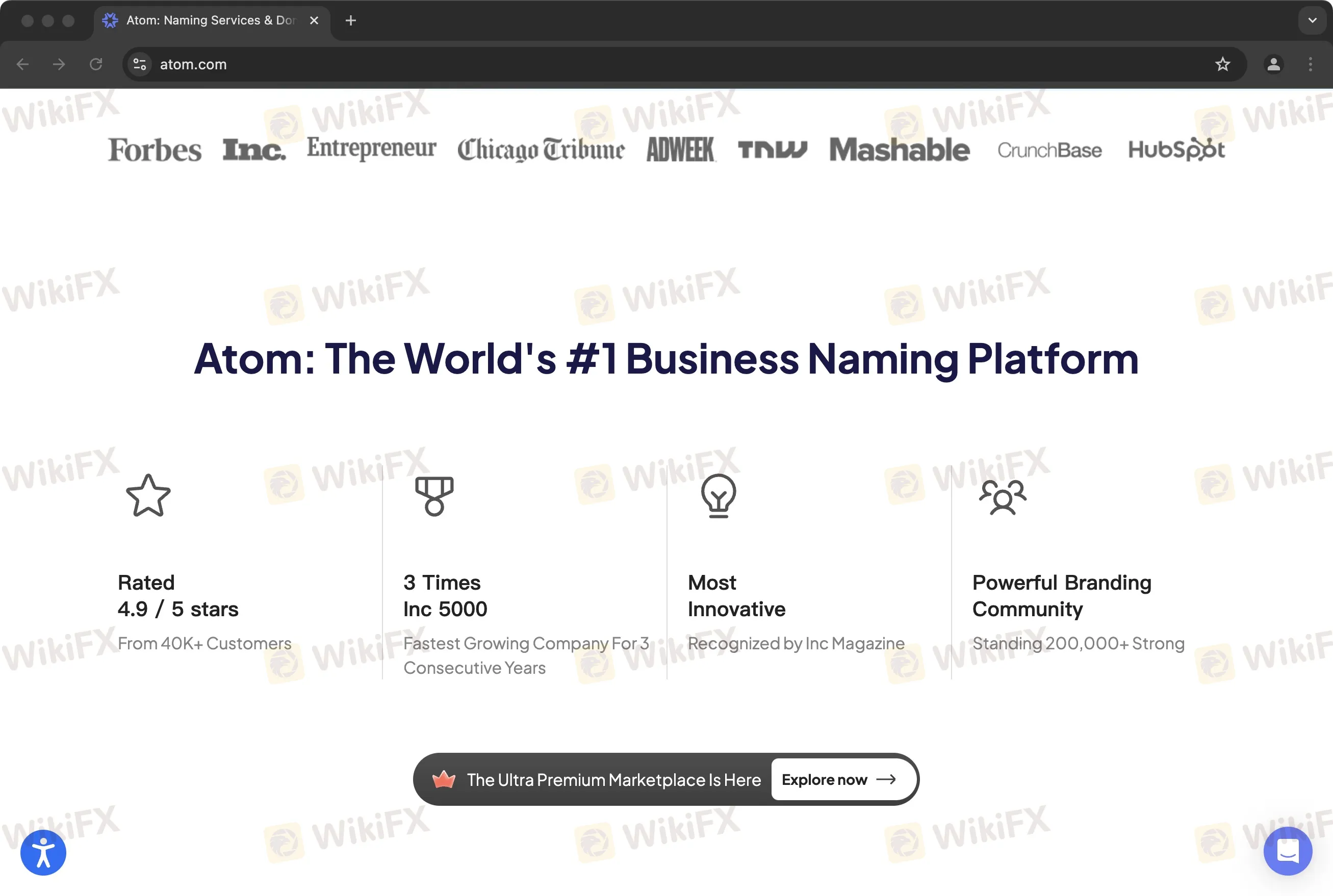The width and height of the screenshot is (1333, 896).
Task: Click the community people icon
Action: point(1003,496)
